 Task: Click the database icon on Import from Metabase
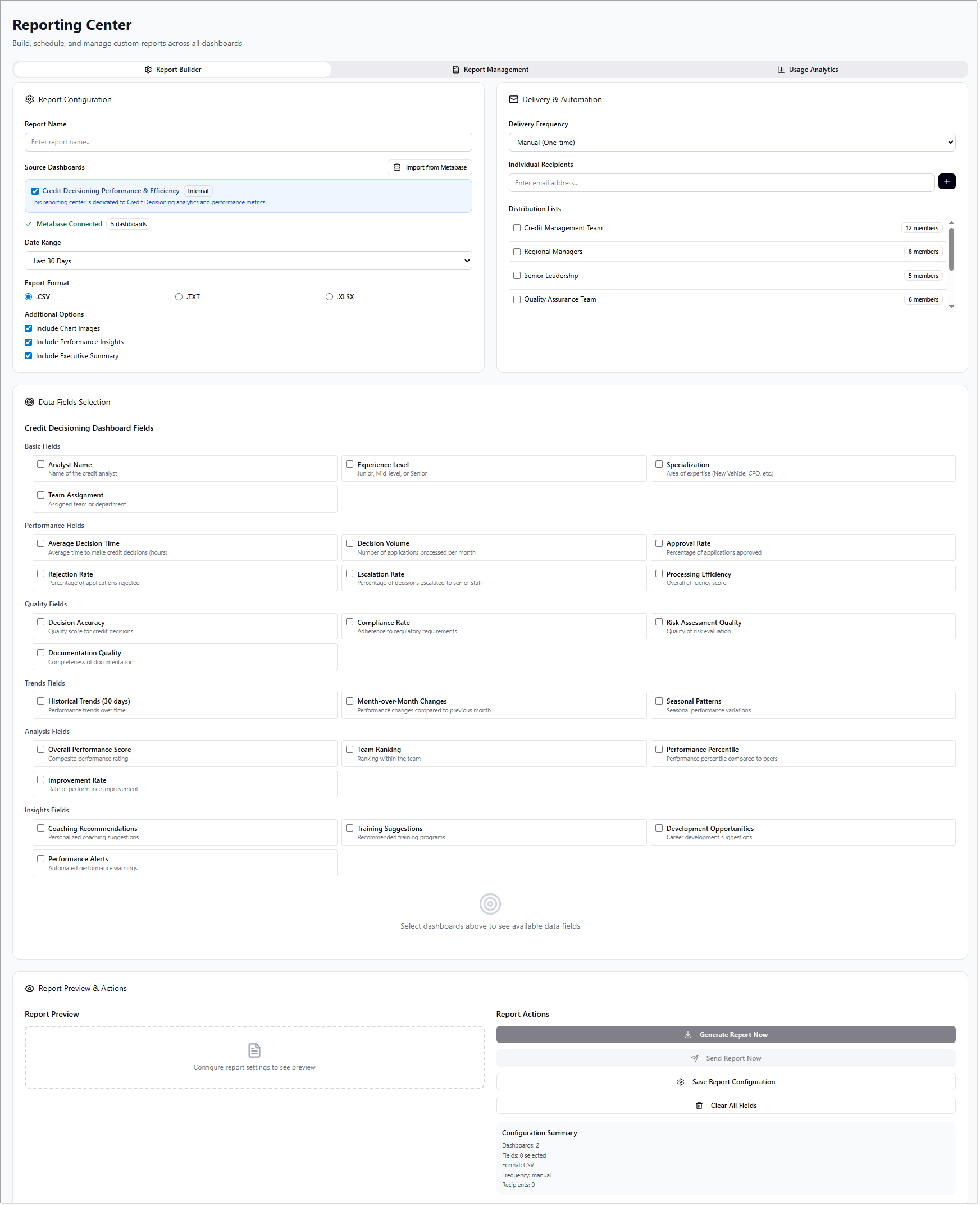397,168
